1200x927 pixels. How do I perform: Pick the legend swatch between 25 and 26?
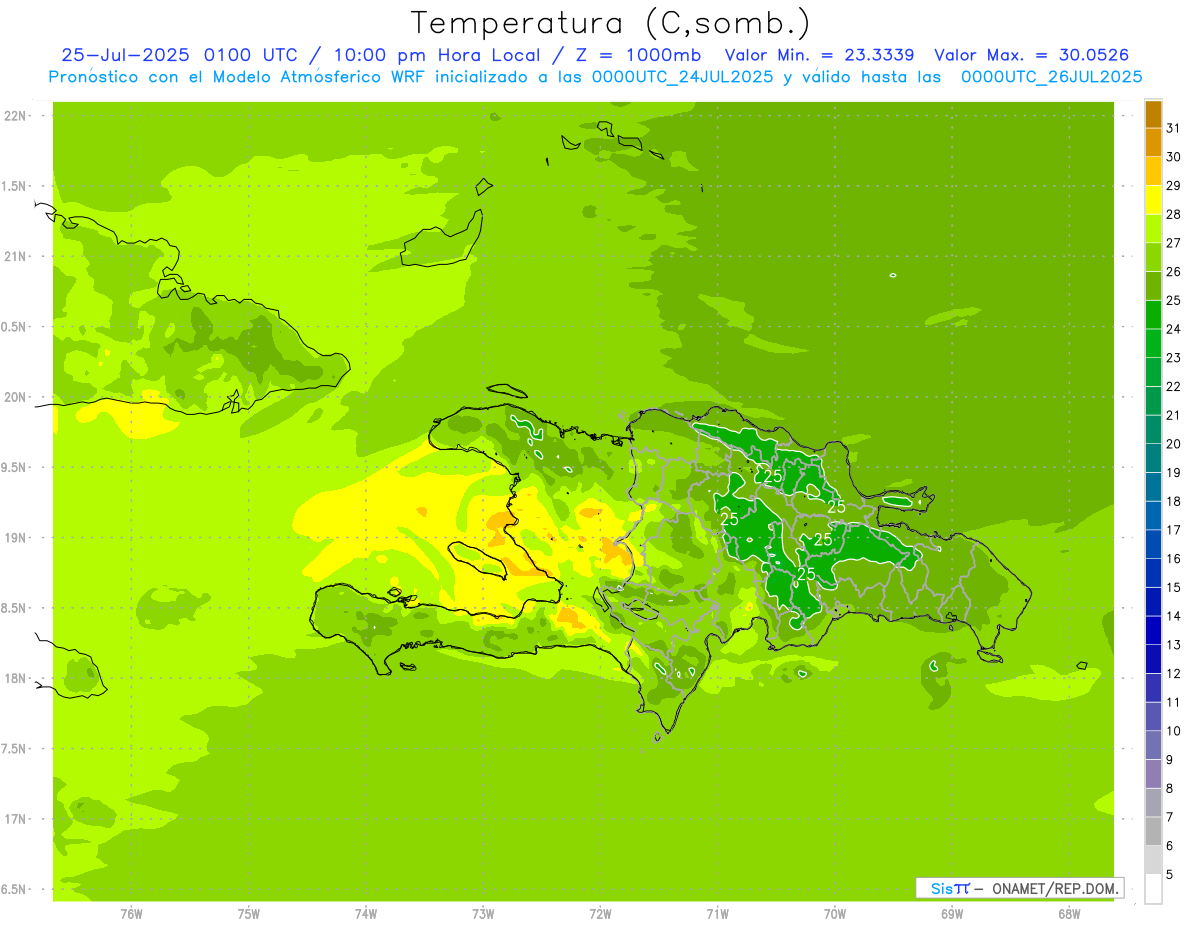1153,286
